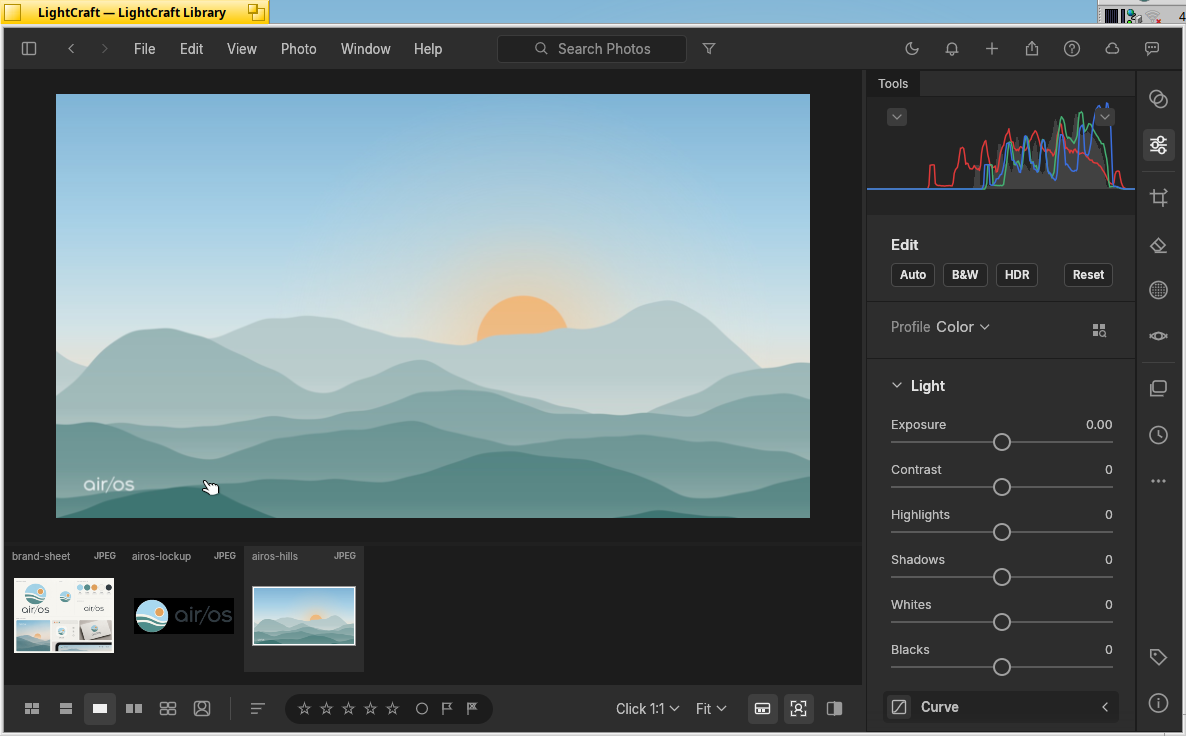Switch to photo grid view

point(32,709)
